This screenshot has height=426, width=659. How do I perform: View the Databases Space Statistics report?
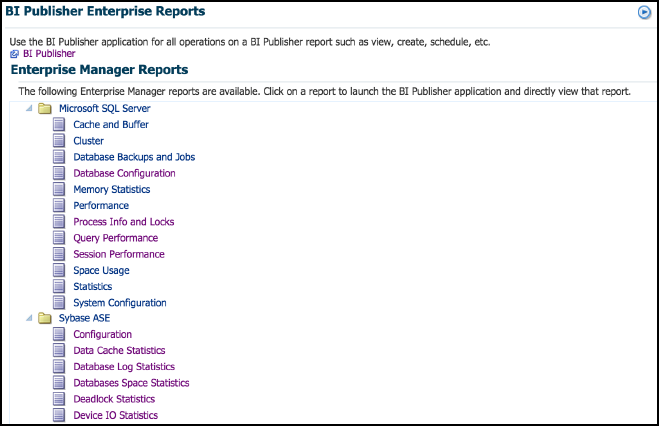click(131, 383)
